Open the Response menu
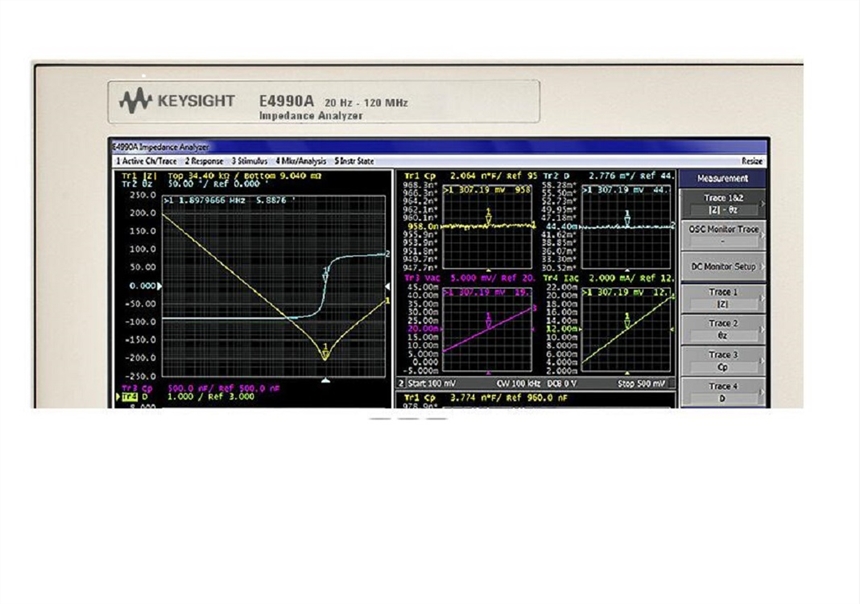Image resolution: width=860 pixels, height=604 pixels. pos(204,161)
